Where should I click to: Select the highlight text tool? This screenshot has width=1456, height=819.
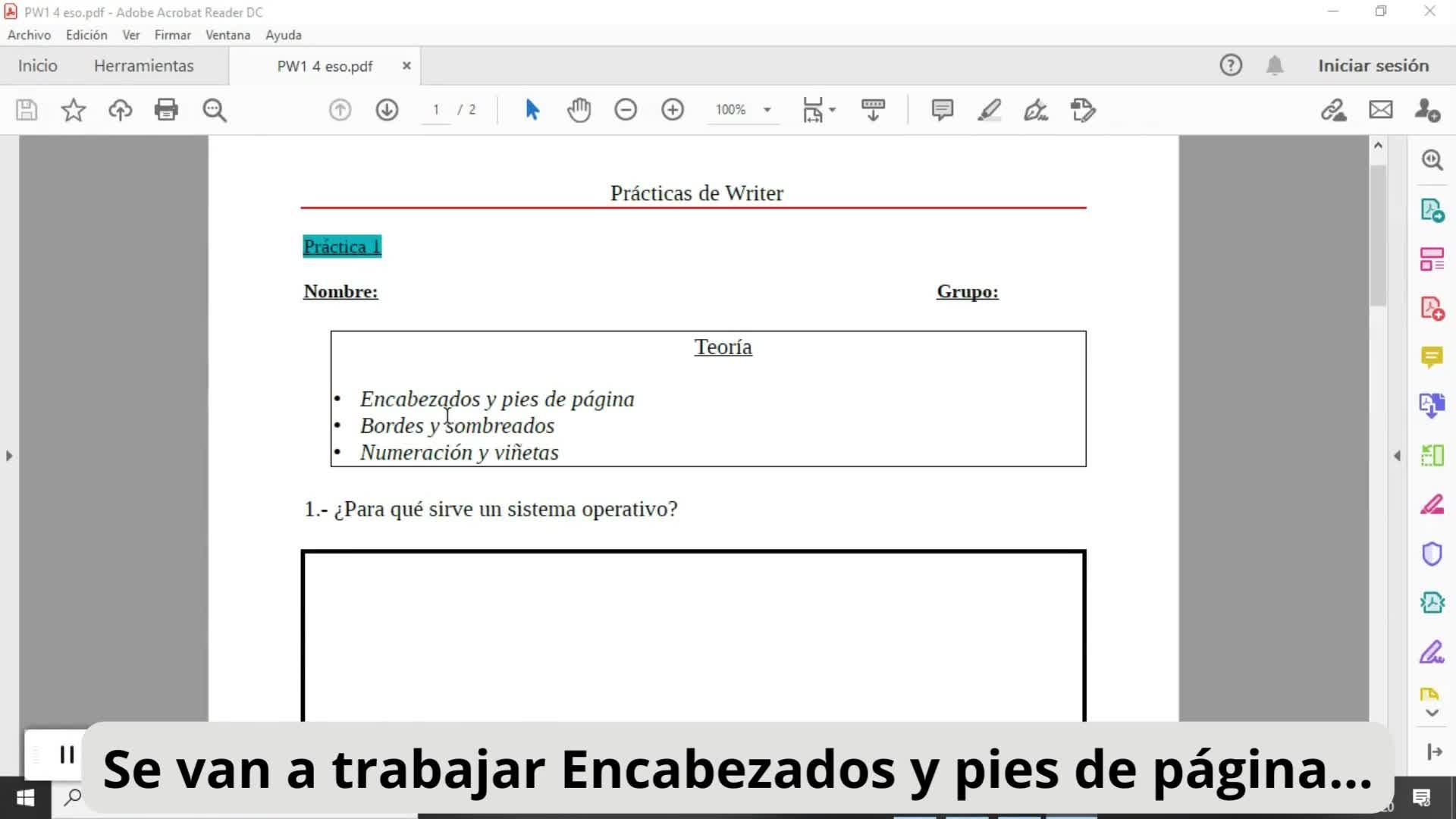coord(989,110)
